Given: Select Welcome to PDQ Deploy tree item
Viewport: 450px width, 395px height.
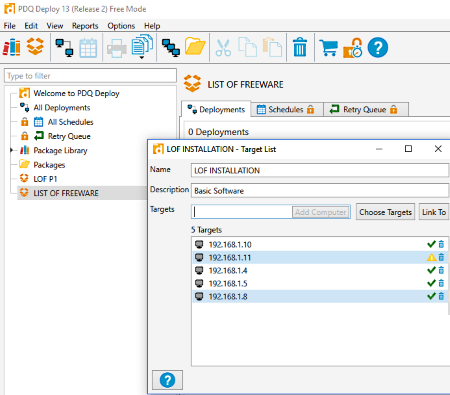Looking at the screenshot, I should (x=76, y=93).
